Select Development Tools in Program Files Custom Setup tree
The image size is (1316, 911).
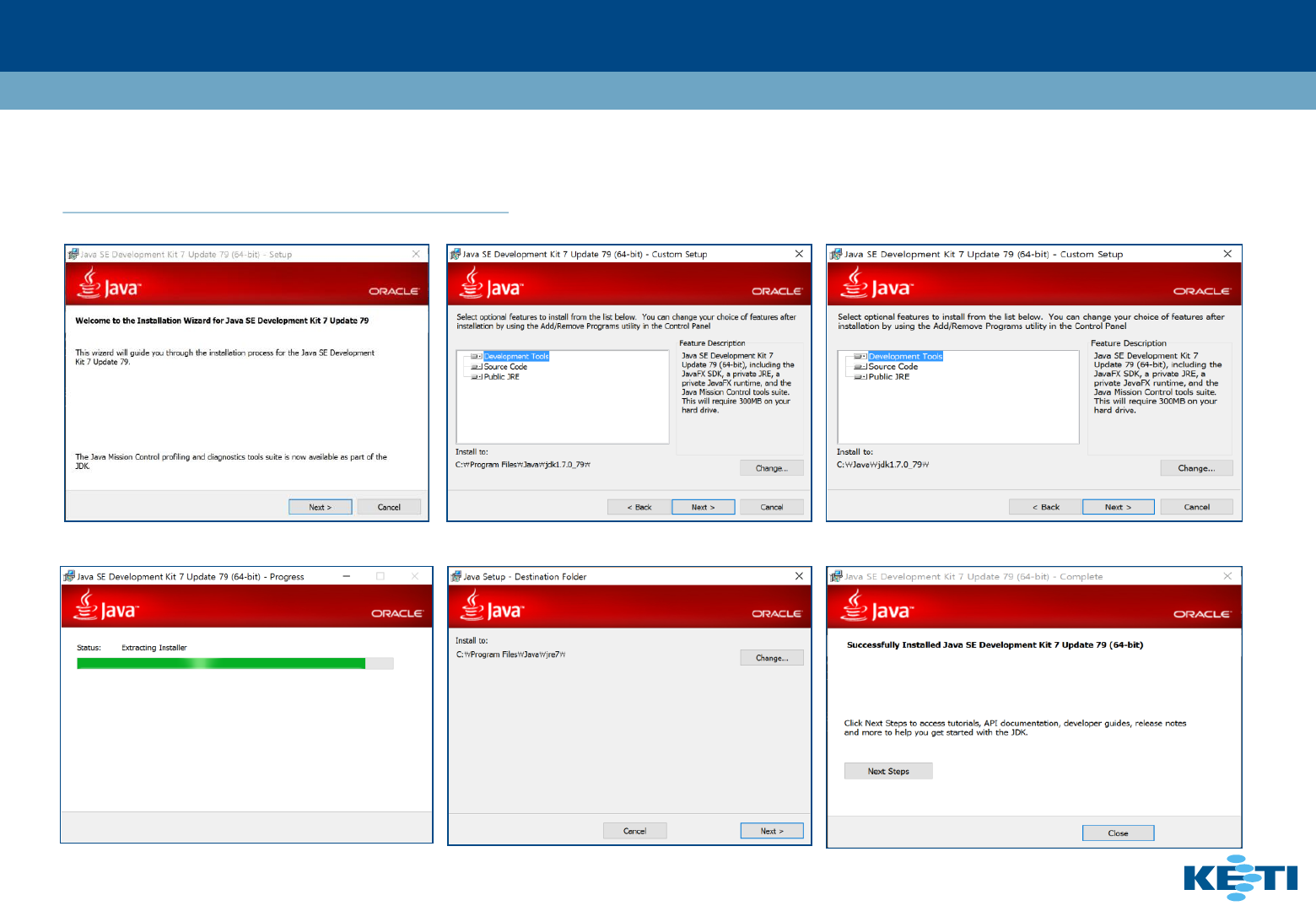click(516, 356)
